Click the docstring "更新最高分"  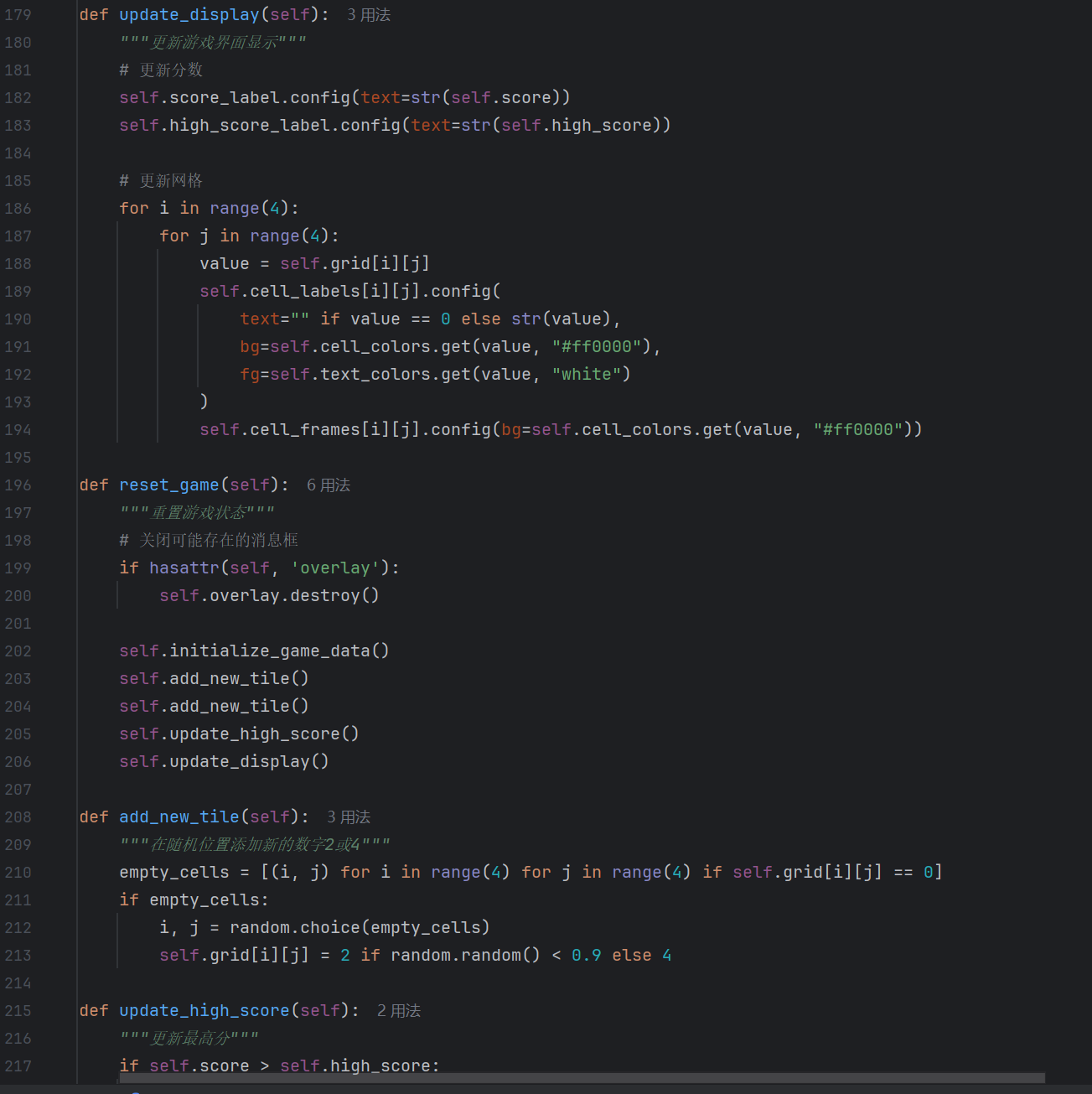pos(189,1039)
